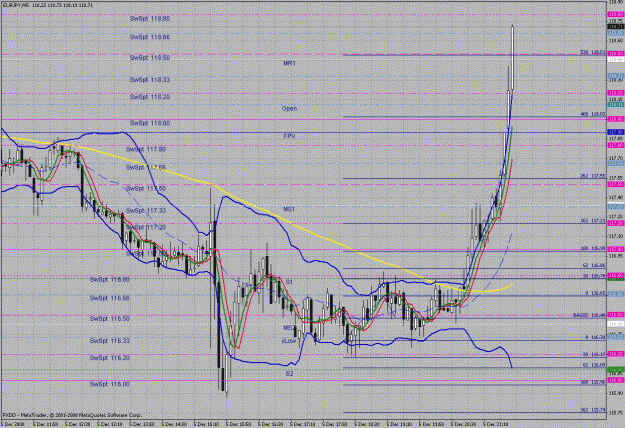Click the Open price label

click(289, 108)
